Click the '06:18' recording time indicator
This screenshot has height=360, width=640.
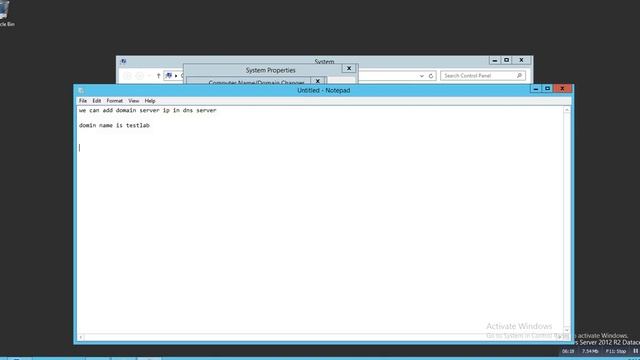tap(568, 351)
